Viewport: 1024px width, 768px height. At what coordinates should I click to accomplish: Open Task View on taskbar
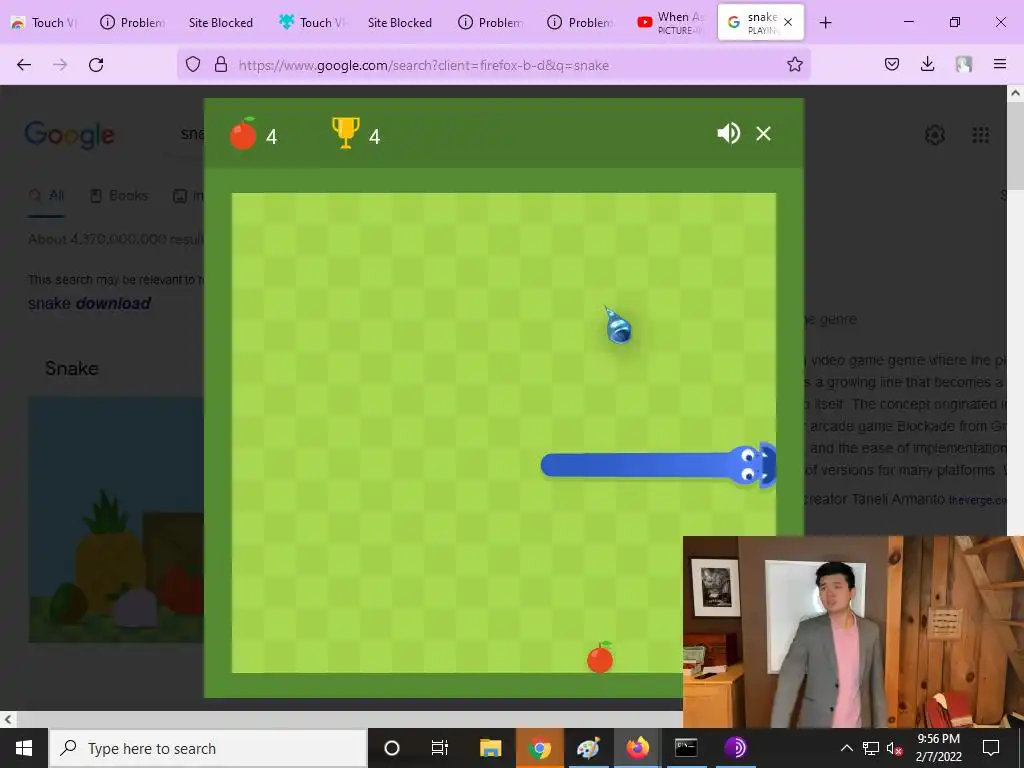[x=440, y=748]
